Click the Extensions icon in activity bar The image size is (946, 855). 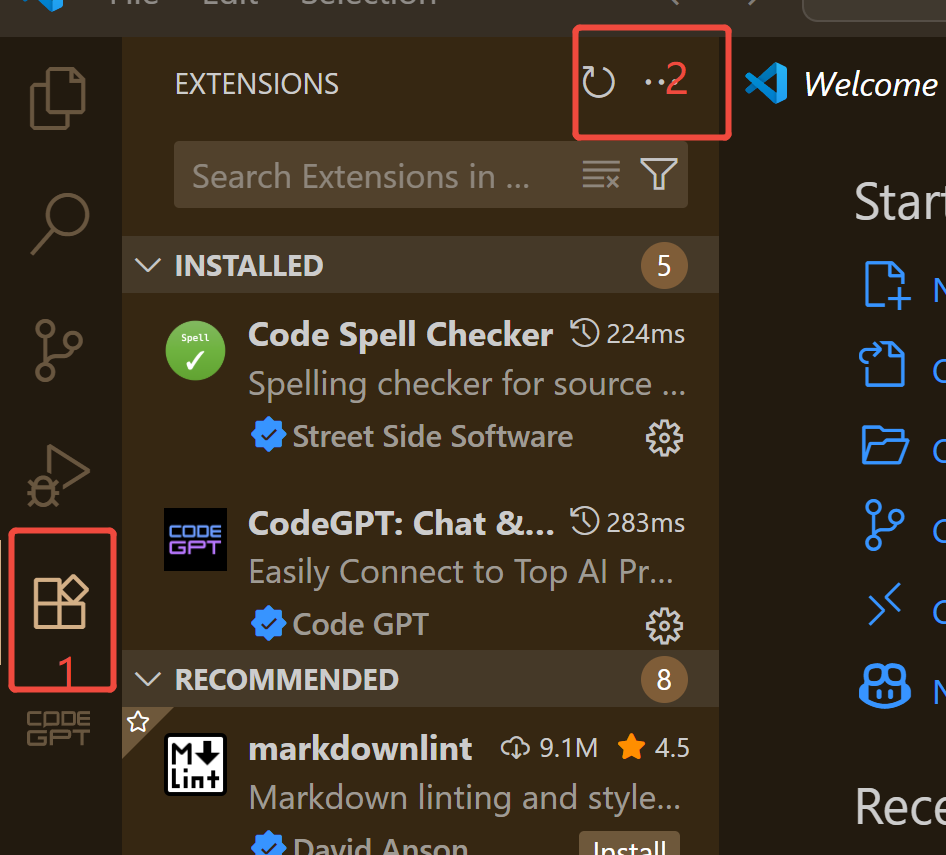pyautogui.click(x=61, y=602)
